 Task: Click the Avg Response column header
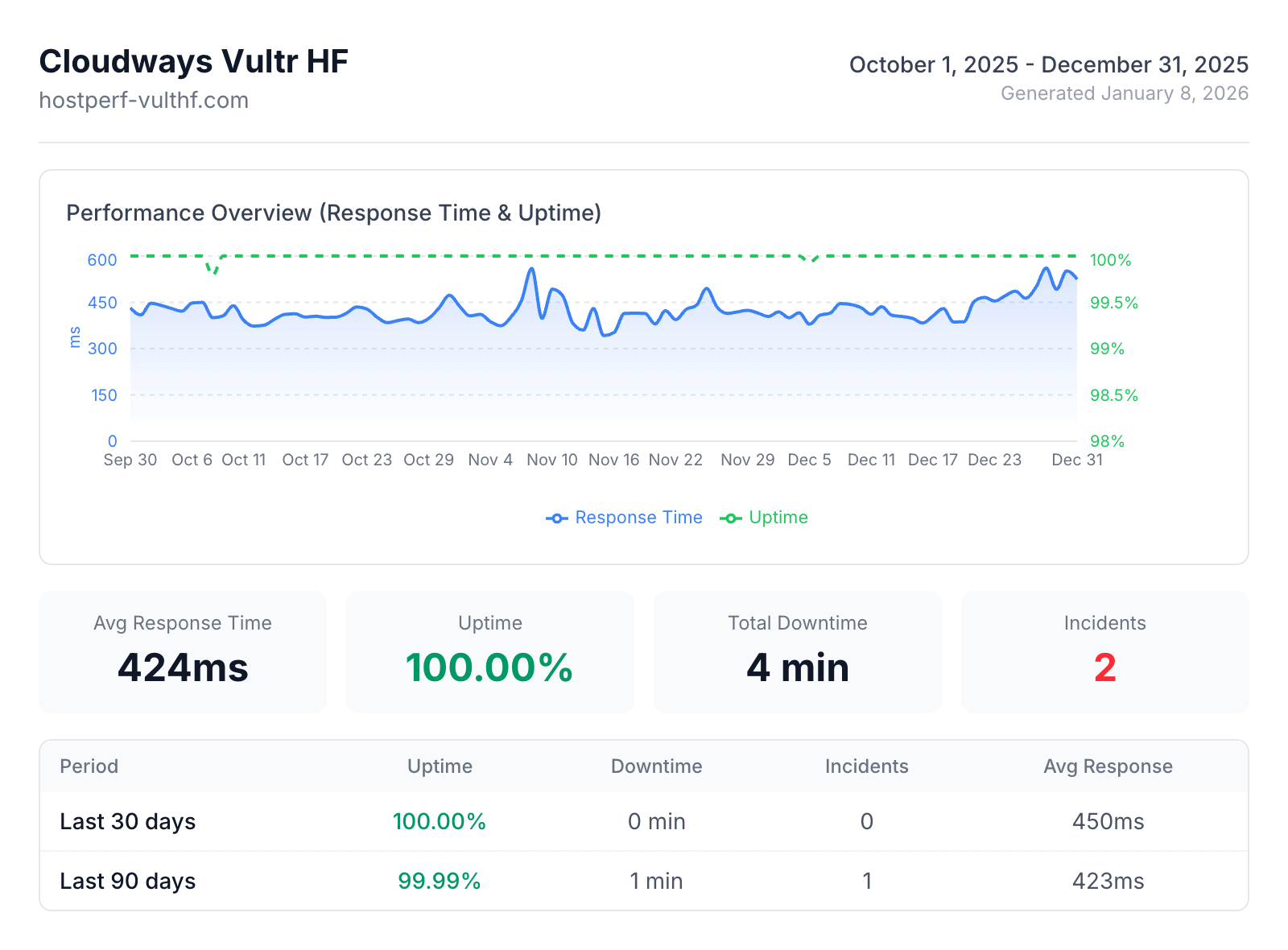click(1108, 766)
